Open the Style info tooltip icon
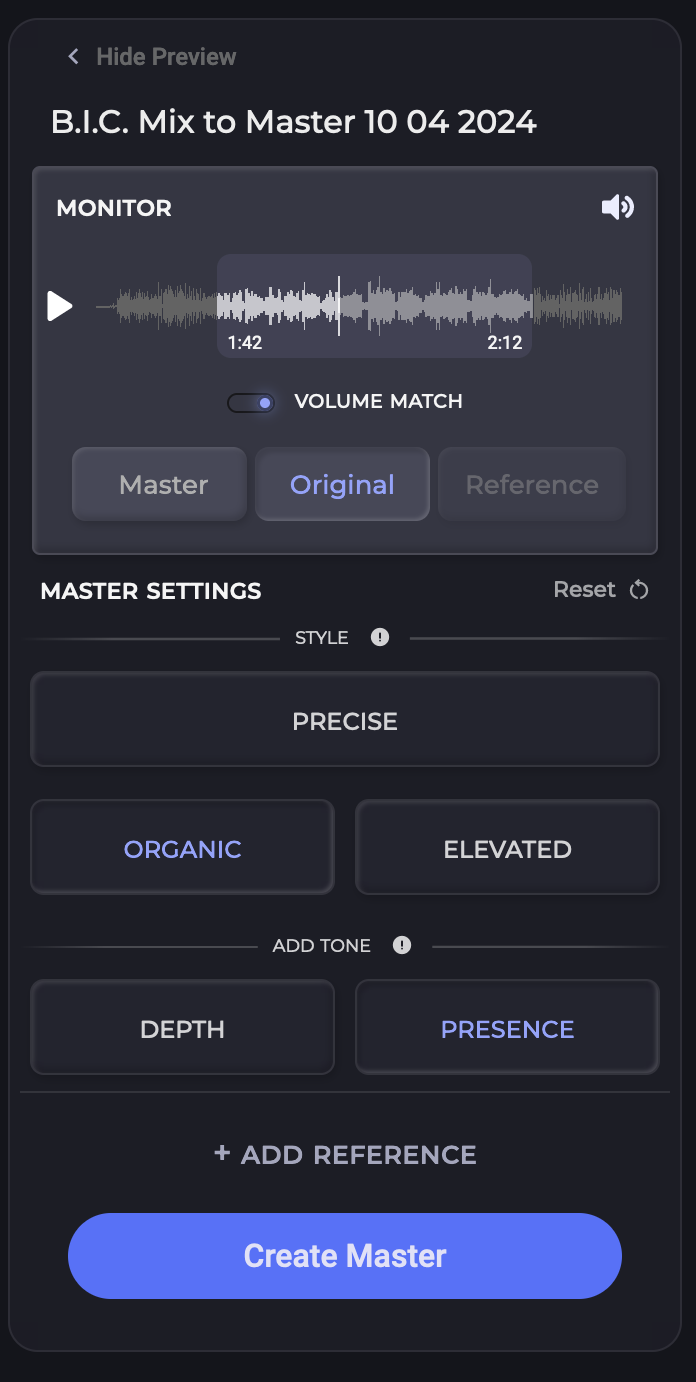 (x=379, y=637)
